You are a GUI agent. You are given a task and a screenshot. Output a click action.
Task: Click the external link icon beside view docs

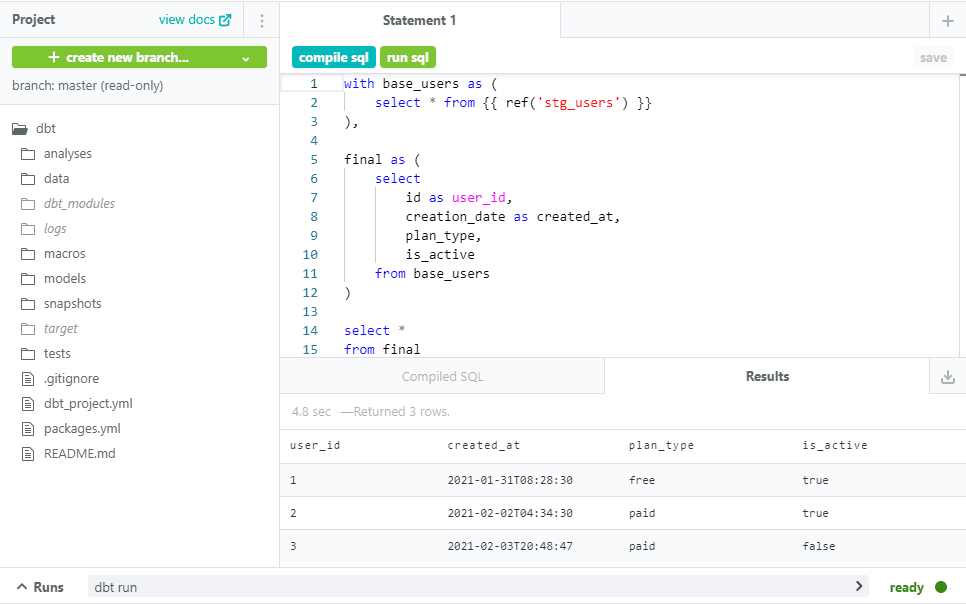[225, 20]
